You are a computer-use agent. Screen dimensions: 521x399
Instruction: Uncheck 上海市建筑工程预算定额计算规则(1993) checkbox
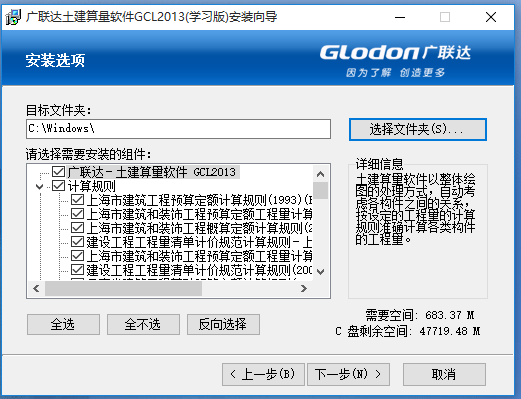[x=77, y=200]
